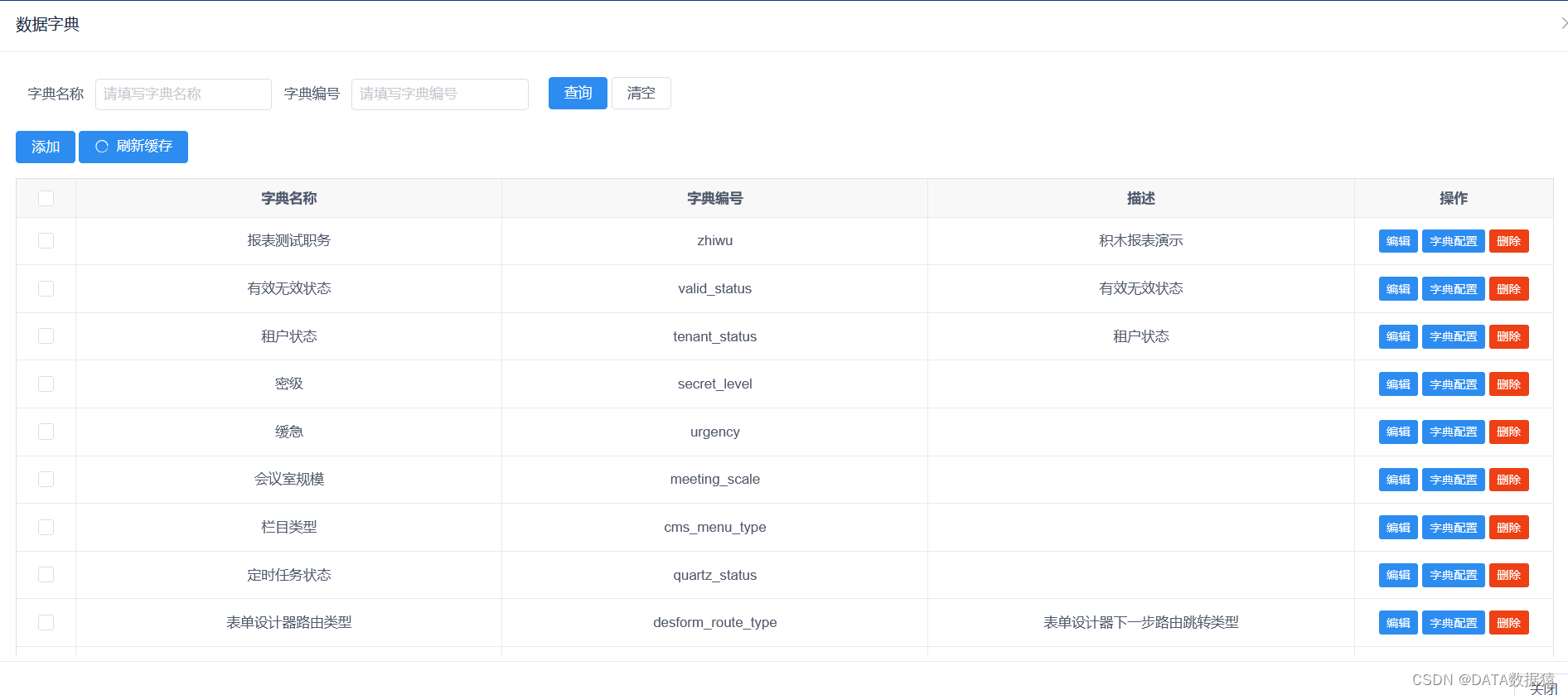Select the 定时任务状态 row checkbox
1568x695 pixels.
[46, 575]
